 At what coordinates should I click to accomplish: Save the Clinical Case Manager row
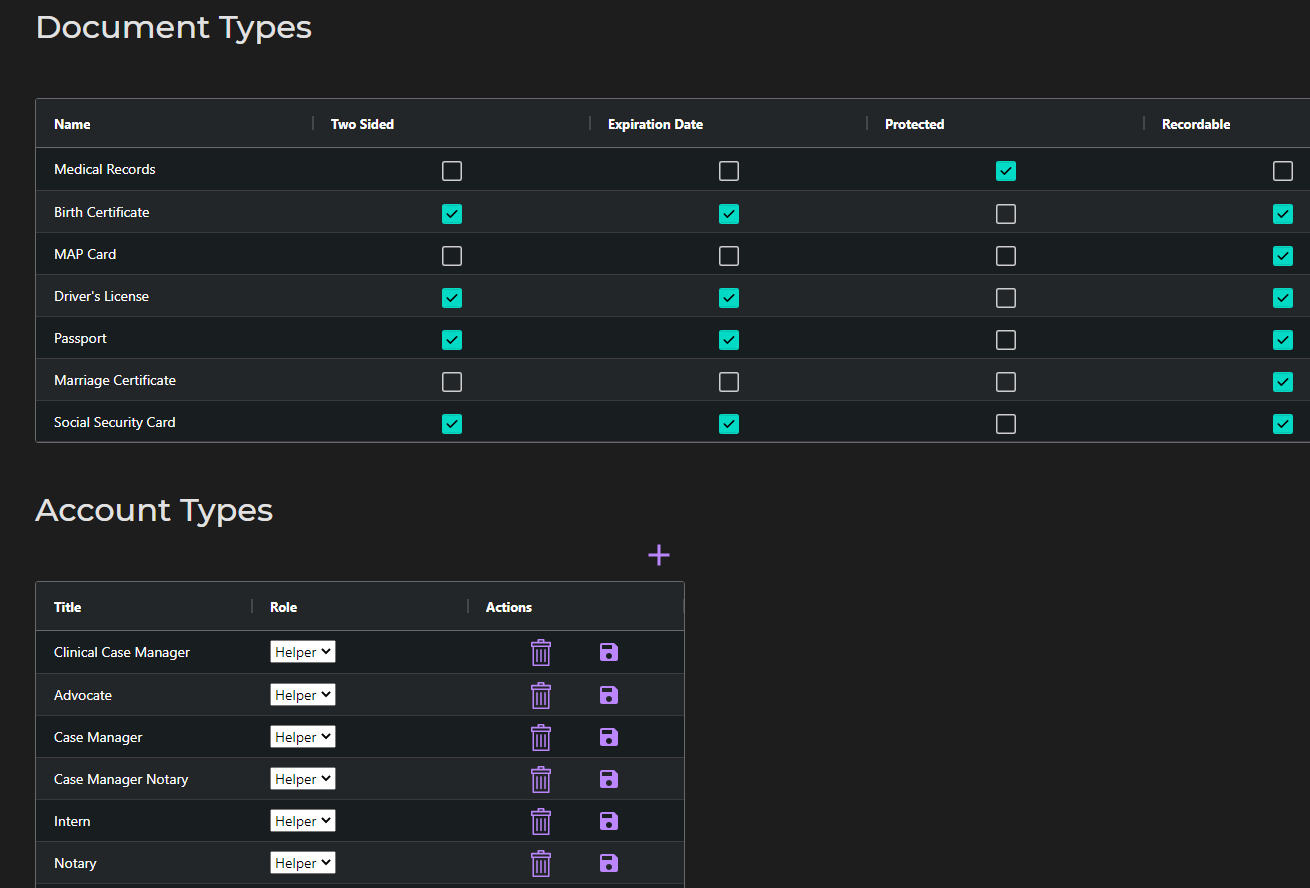point(609,652)
